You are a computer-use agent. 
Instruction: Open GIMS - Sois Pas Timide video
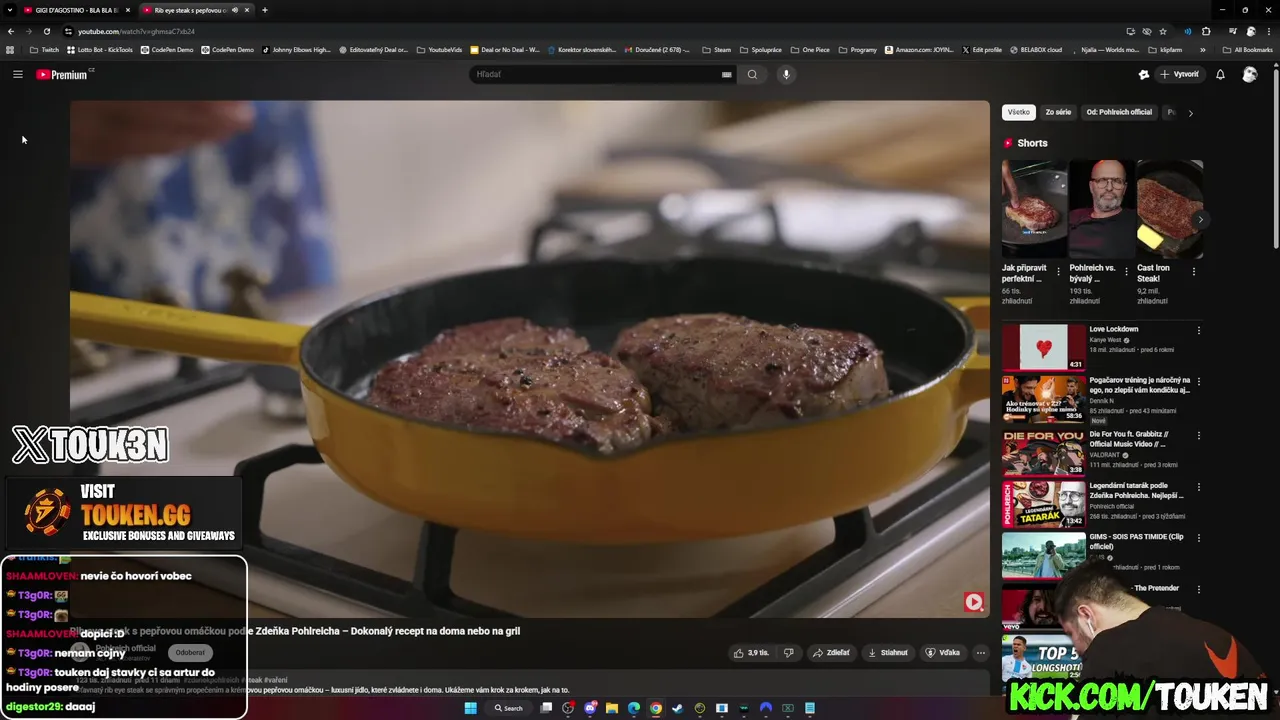(1043, 556)
